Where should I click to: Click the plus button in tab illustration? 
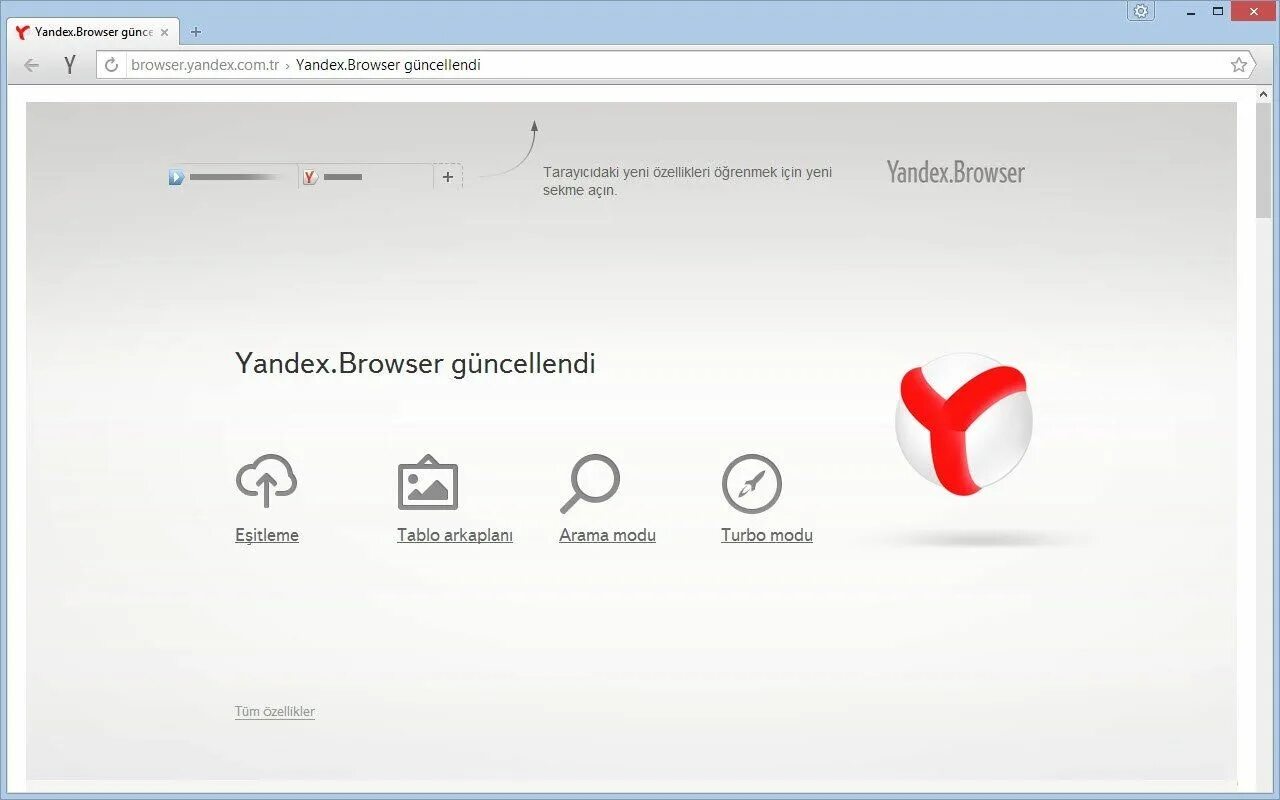point(448,177)
